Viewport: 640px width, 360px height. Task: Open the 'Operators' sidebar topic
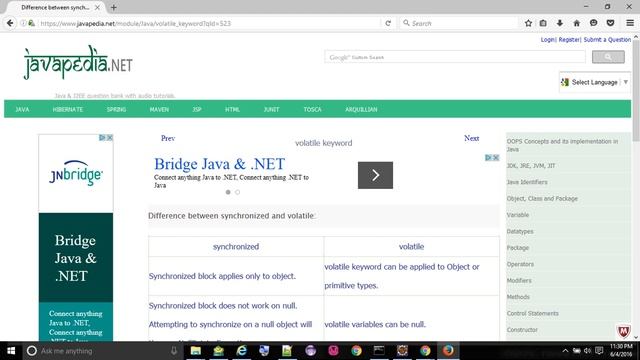point(520,264)
